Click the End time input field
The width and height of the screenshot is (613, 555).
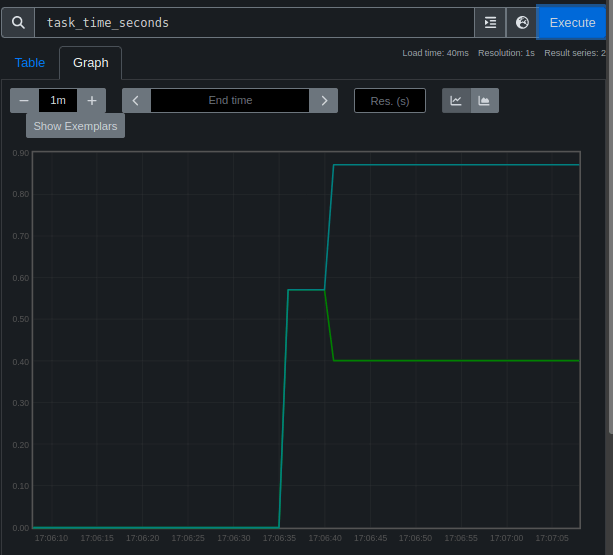coord(230,100)
